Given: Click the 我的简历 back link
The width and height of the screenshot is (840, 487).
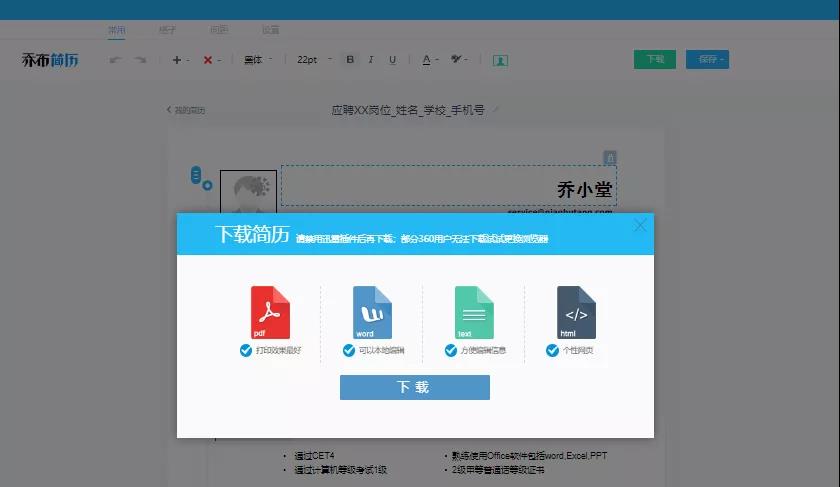Looking at the screenshot, I should 186,110.
